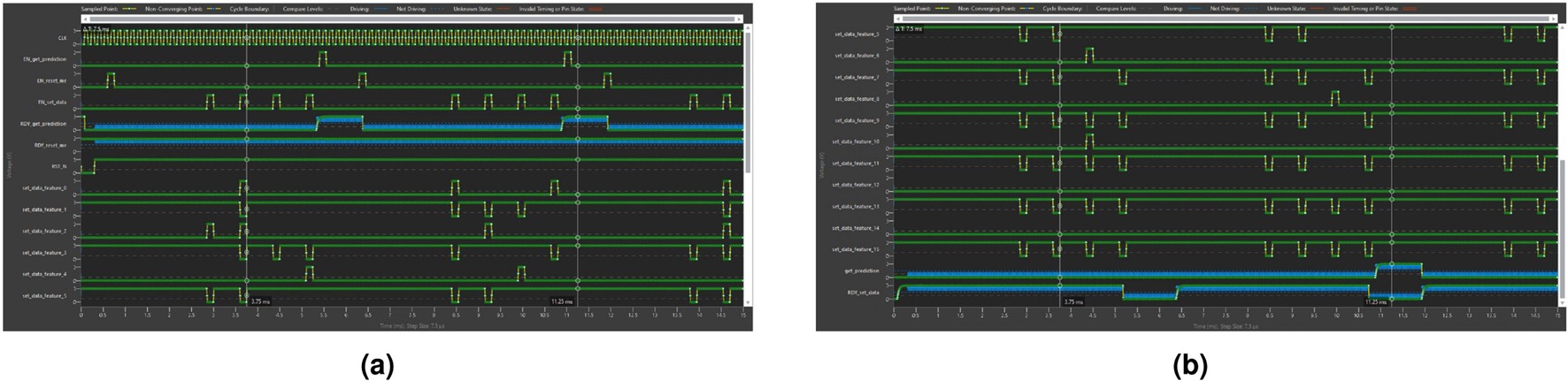Select the EN_set_data signal label
The width and height of the screenshot is (1568, 381).
[x=52, y=103]
